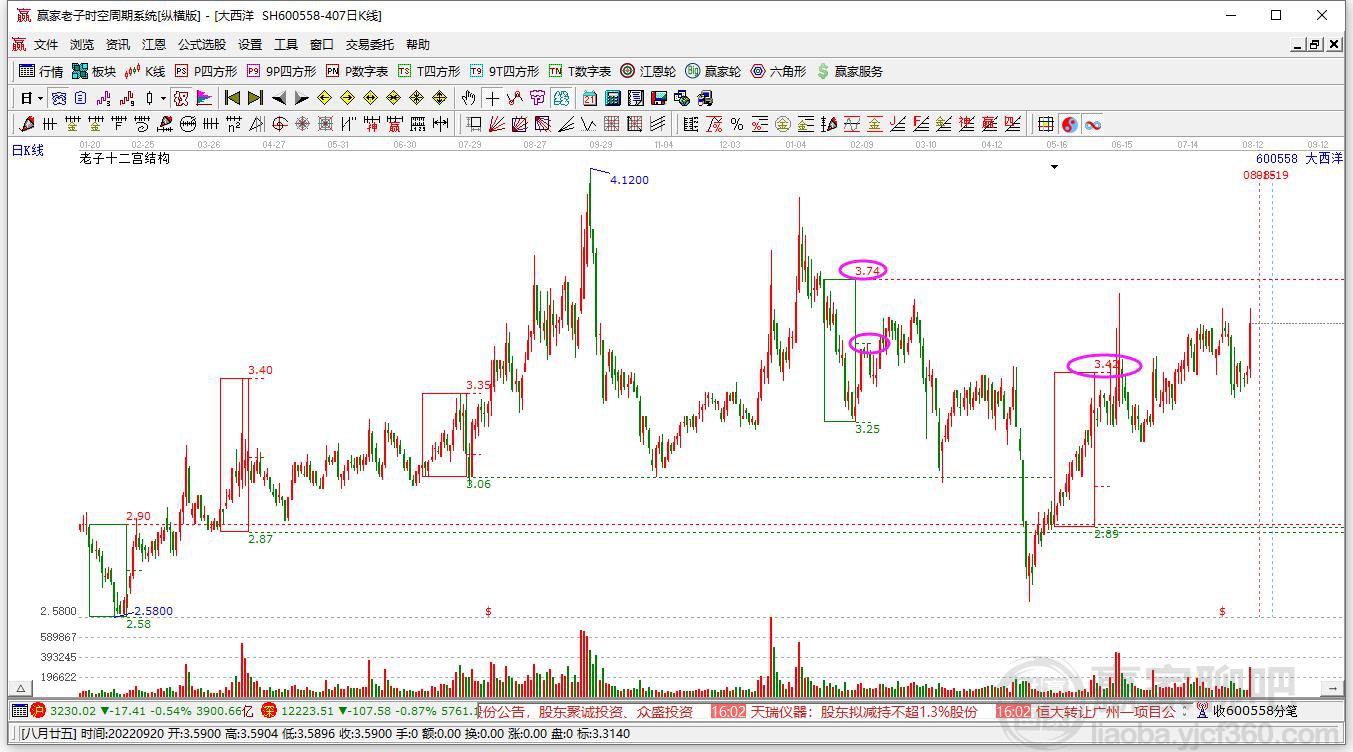Click the 大西洋 stock name label

pyautogui.click(x=1324, y=158)
